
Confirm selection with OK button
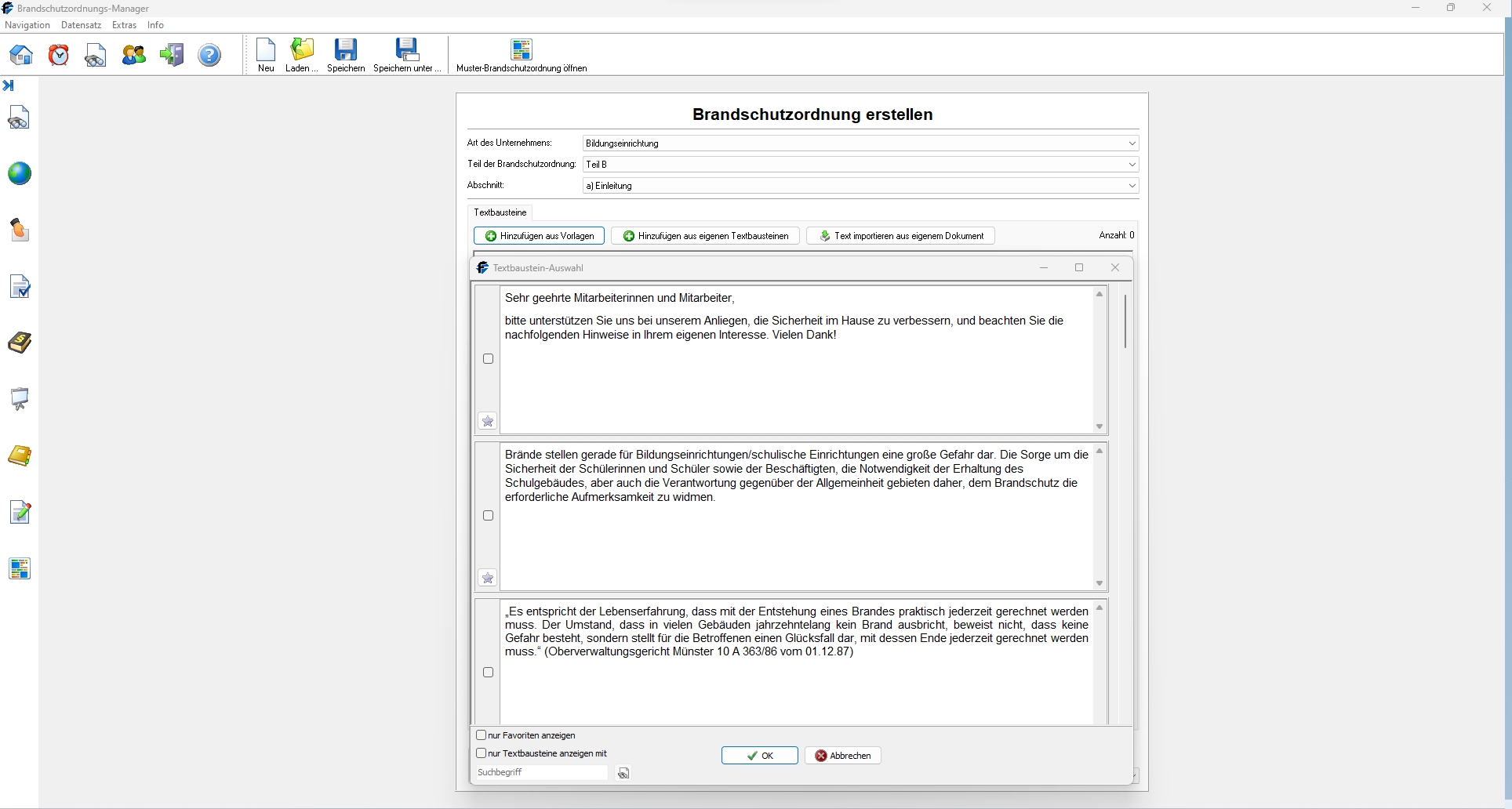[760, 756]
